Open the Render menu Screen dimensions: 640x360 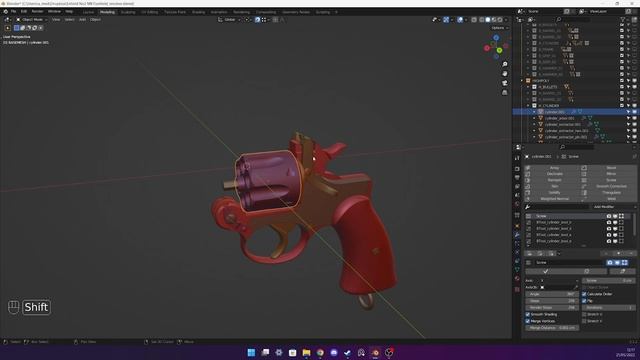click(x=37, y=11)
